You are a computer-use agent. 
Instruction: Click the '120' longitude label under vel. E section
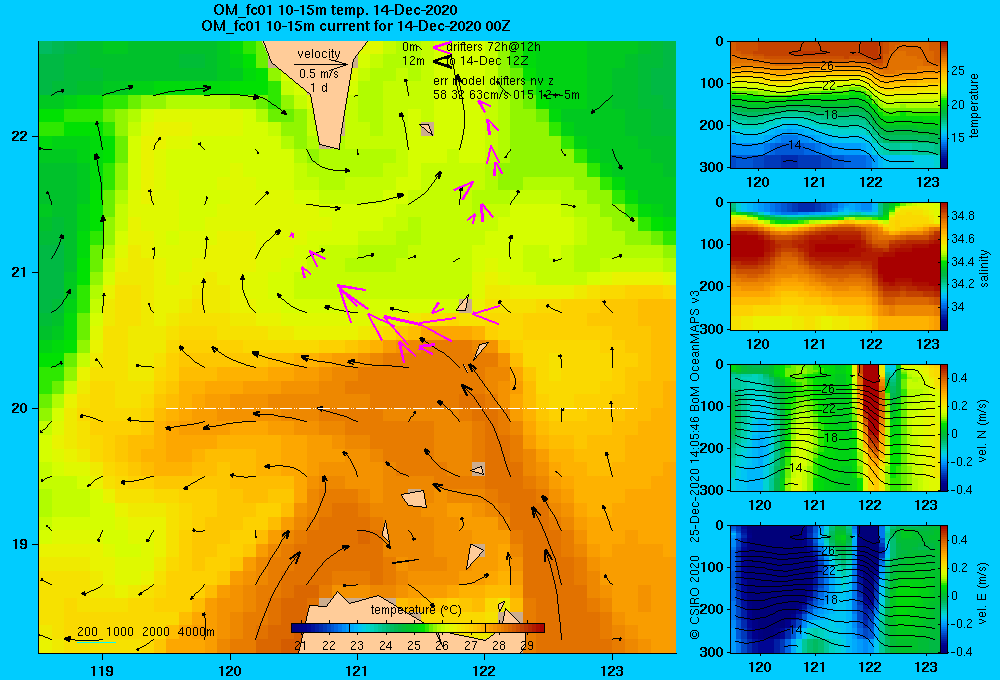pyautogui.click(x=758, y=667)
